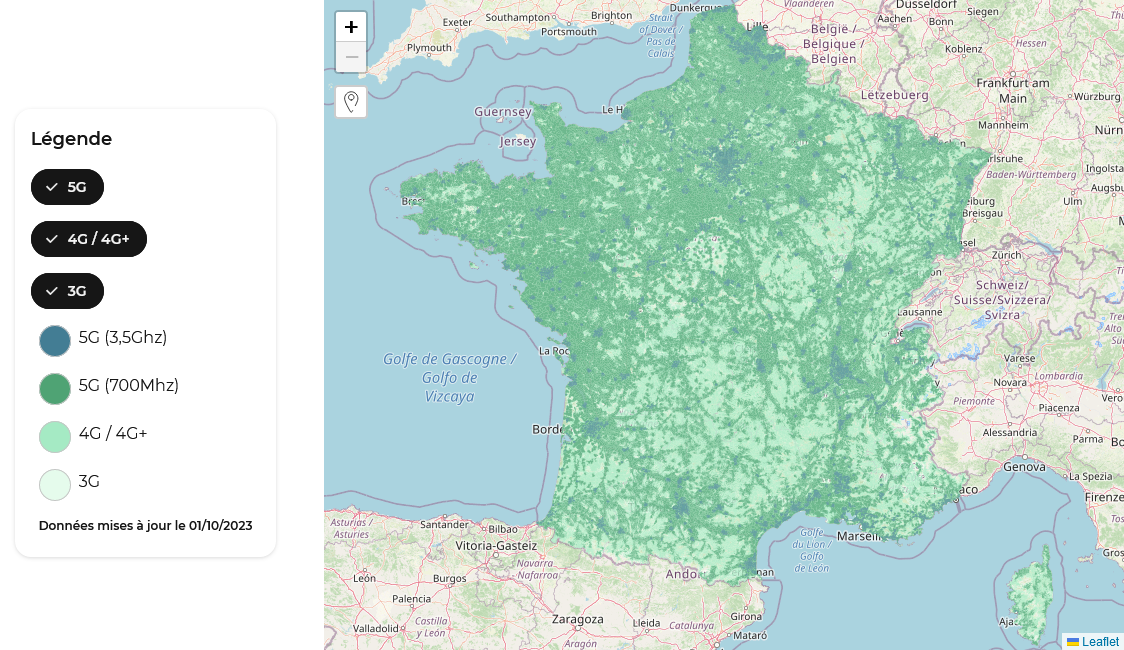Screen dimensions: 1124x650
Task: Click the 5G (3,5Ghz) dark blue swatch
Action: click(x=55, y=341)
